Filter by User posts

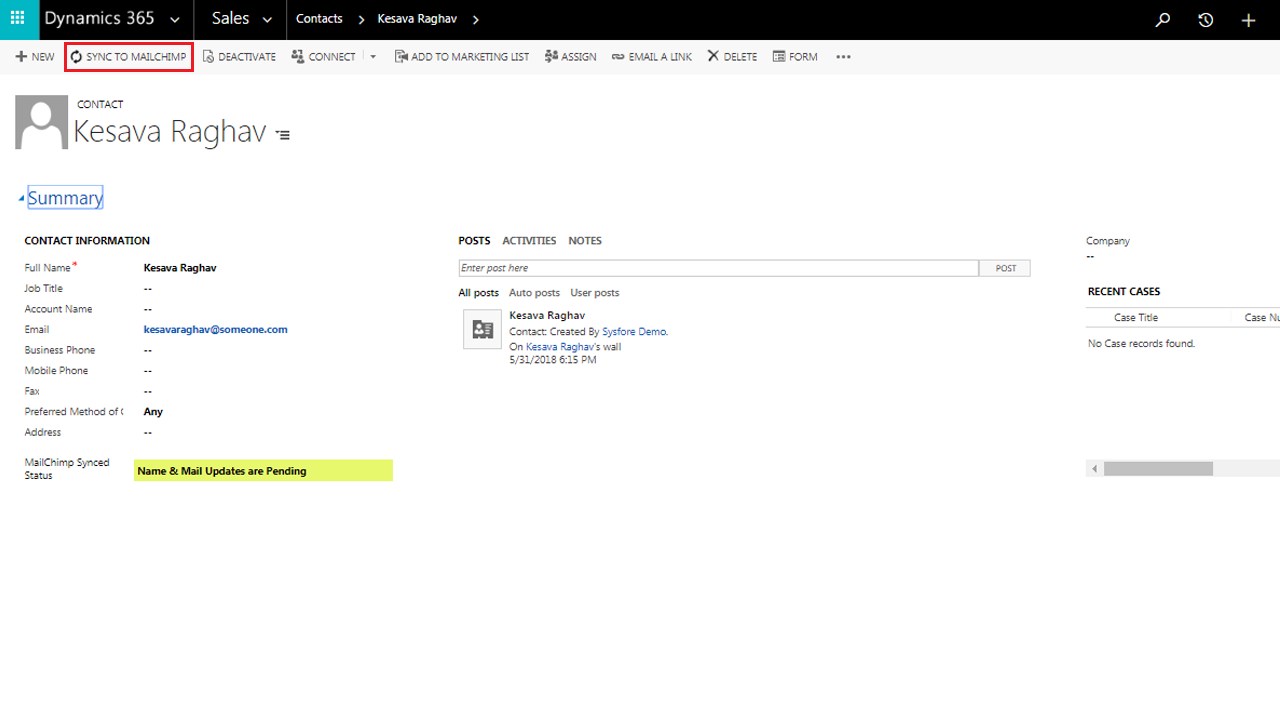(x=595, y=293)
